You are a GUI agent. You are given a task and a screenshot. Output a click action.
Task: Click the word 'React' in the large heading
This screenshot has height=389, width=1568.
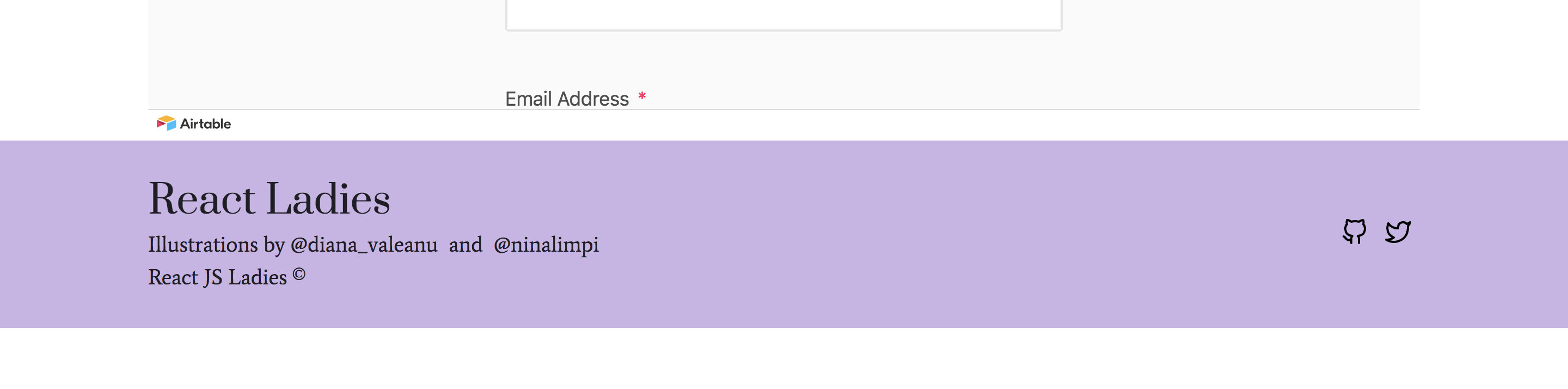202,198
